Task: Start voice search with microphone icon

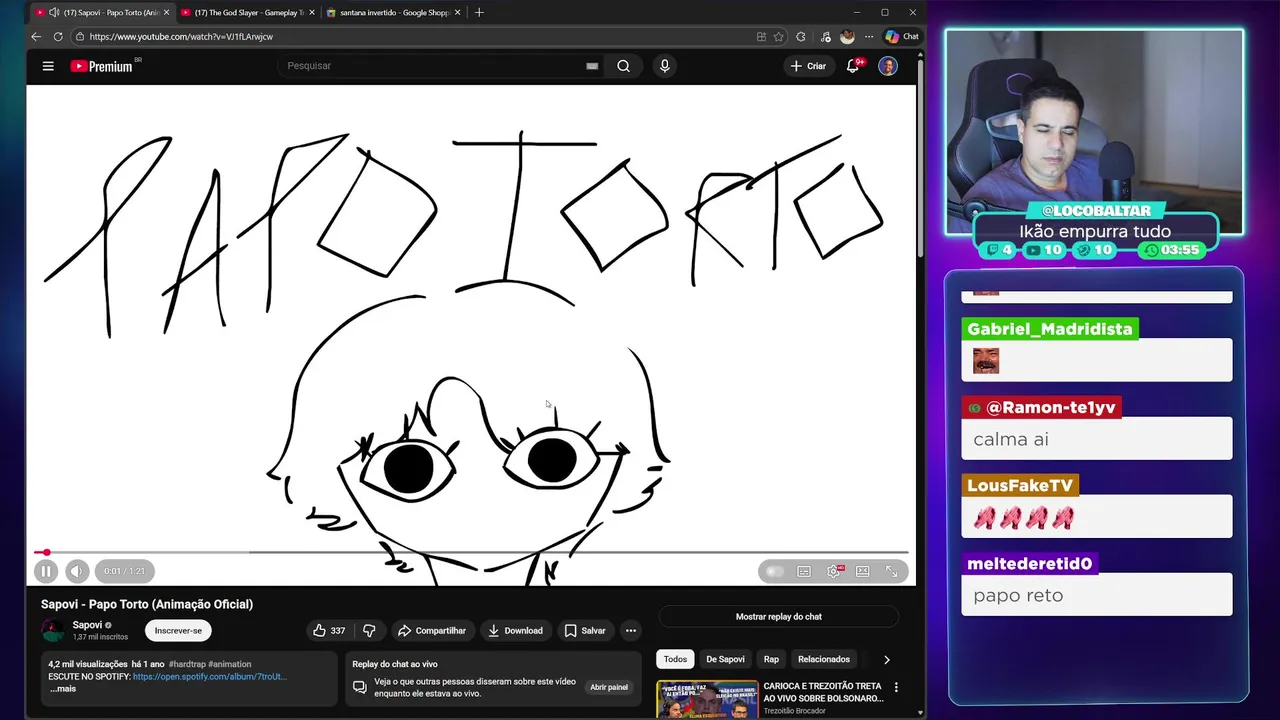Action: (664, 66)
